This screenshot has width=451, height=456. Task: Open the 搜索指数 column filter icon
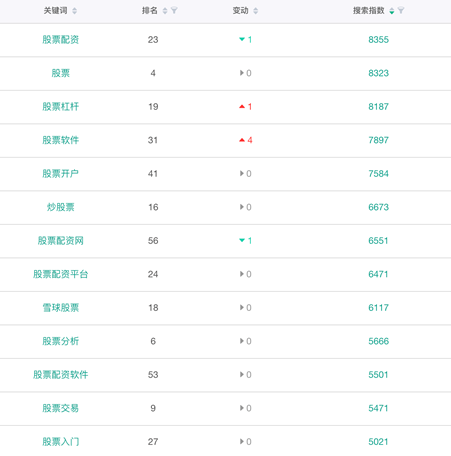(x=401, y=11)
